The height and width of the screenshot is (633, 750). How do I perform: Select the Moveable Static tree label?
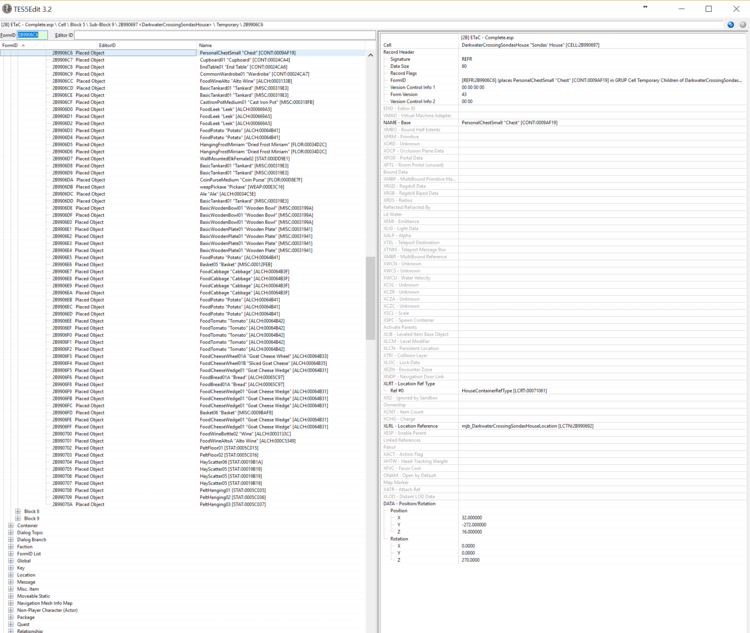click(33, 596)
